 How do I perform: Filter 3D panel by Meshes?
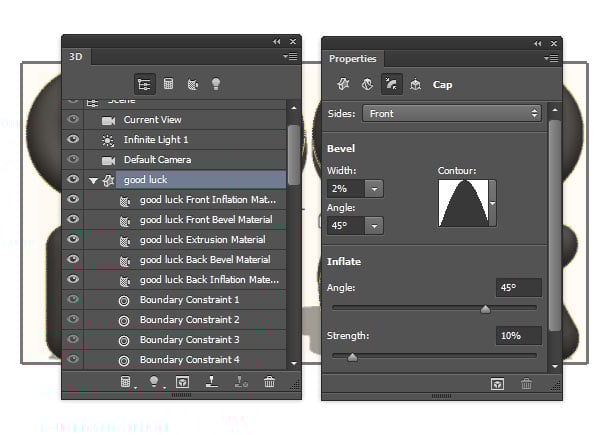[168, 83]
